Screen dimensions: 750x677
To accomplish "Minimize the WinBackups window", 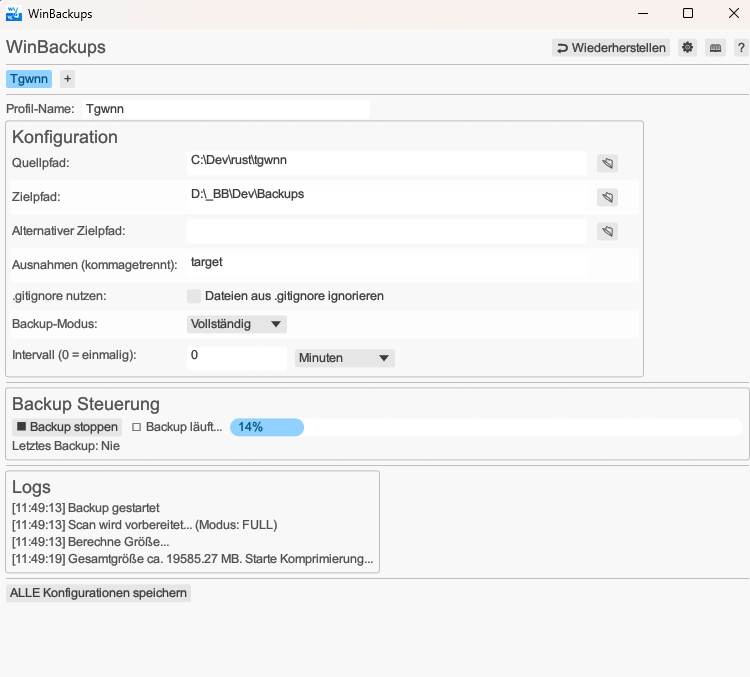I will (x=643, y=13).
